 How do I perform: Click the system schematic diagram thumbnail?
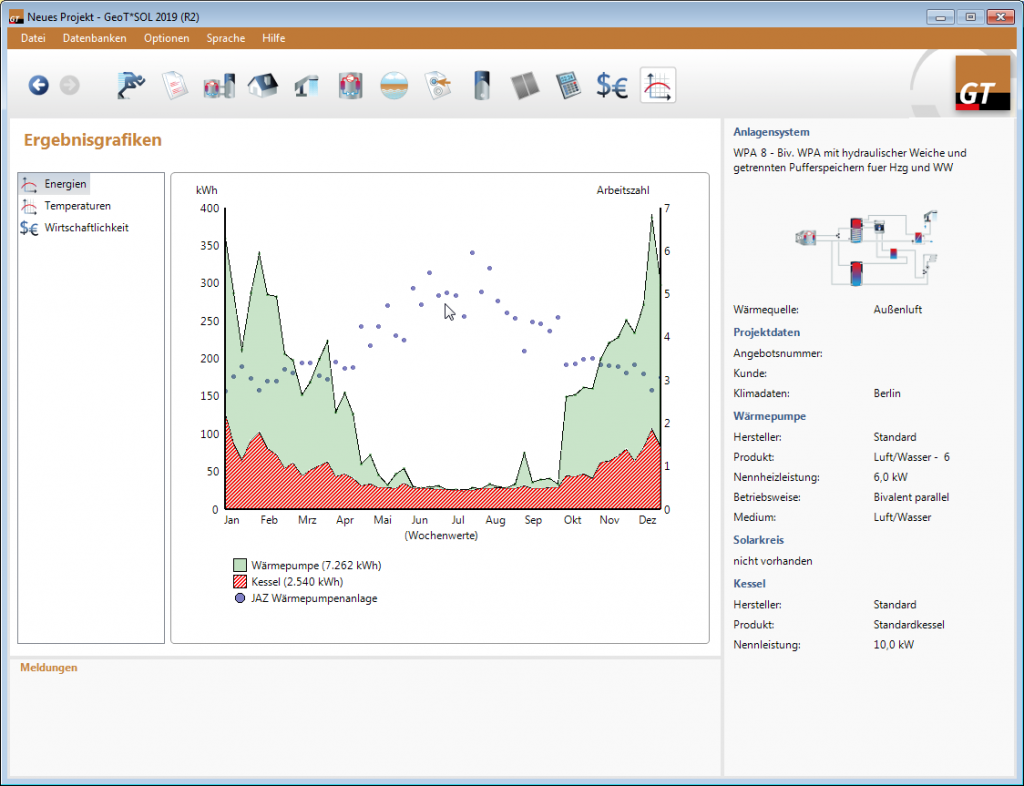pos(867,249)
